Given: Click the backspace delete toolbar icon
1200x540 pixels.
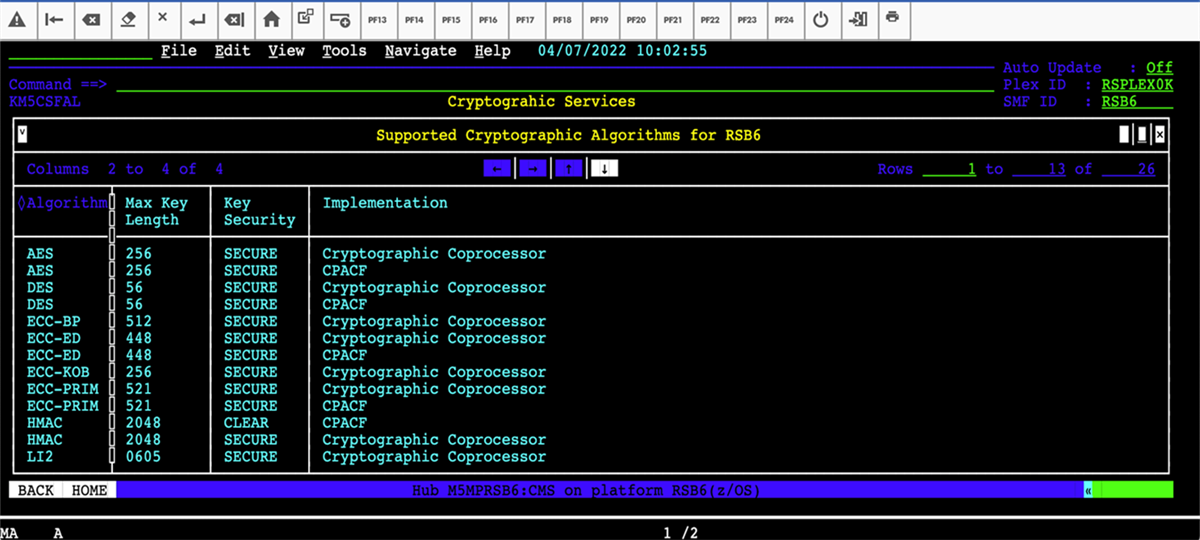Looking at the screenshot, I should [x=92, y=19].
